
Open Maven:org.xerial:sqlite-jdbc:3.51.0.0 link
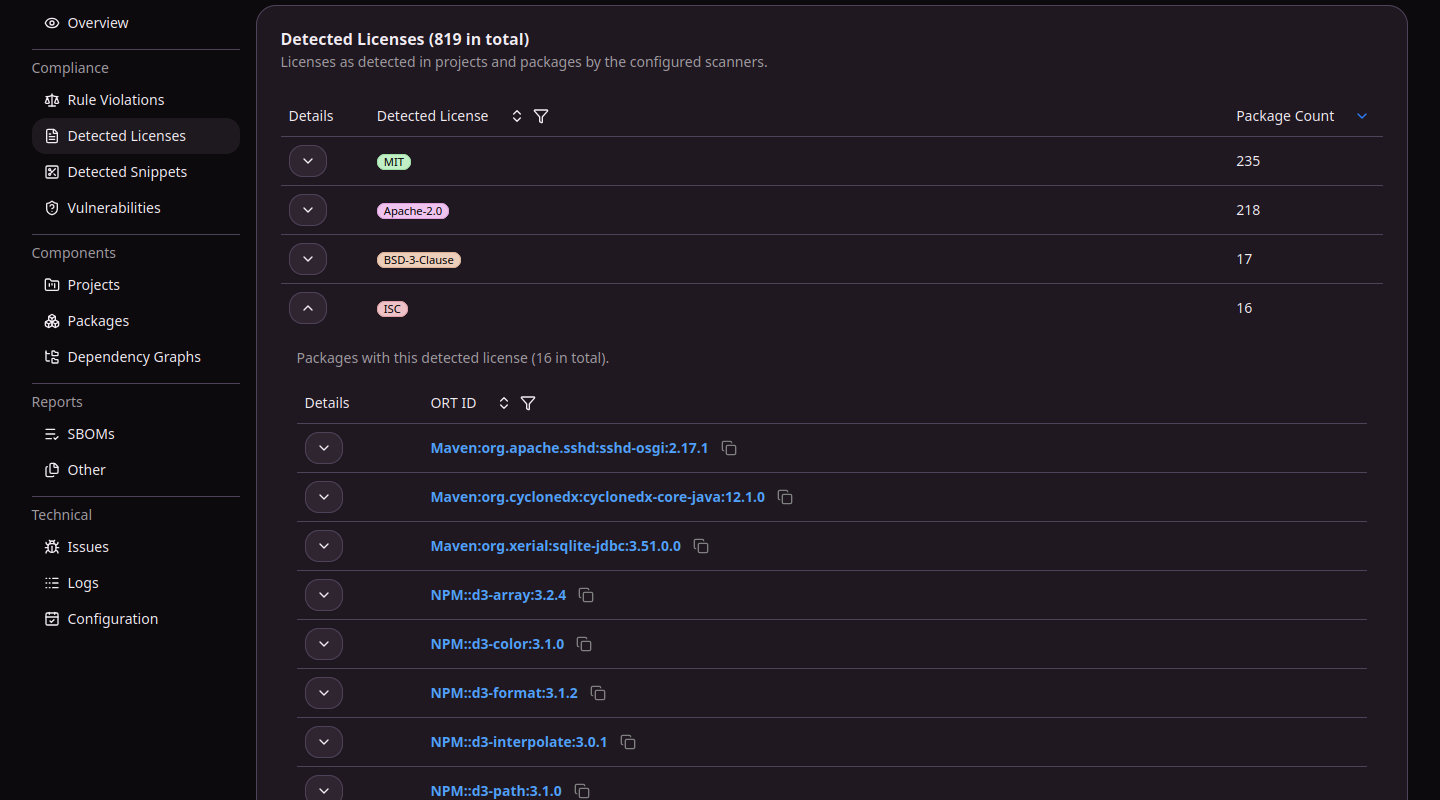(x=555, y=546)
